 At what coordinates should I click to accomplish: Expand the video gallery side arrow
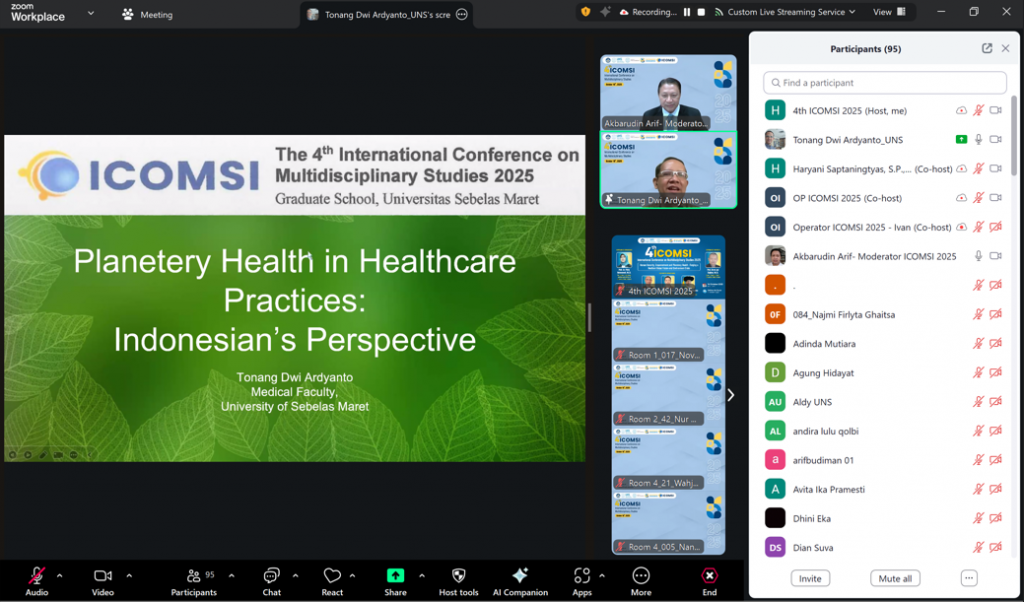[x=730, y=395]
